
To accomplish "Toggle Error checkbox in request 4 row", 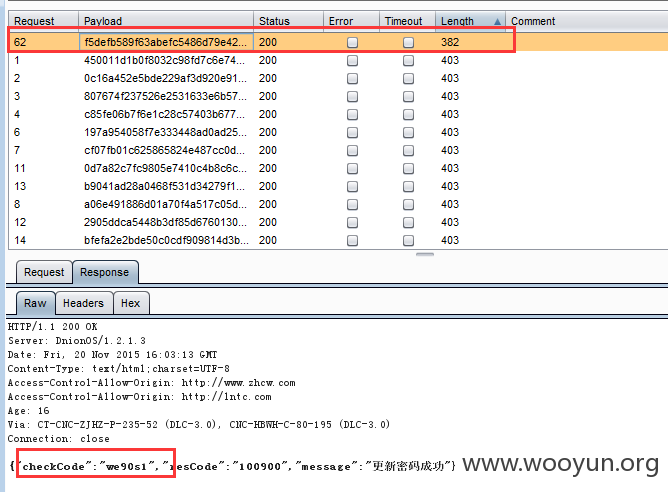I will pyautogui.click(x=352, y=114).
